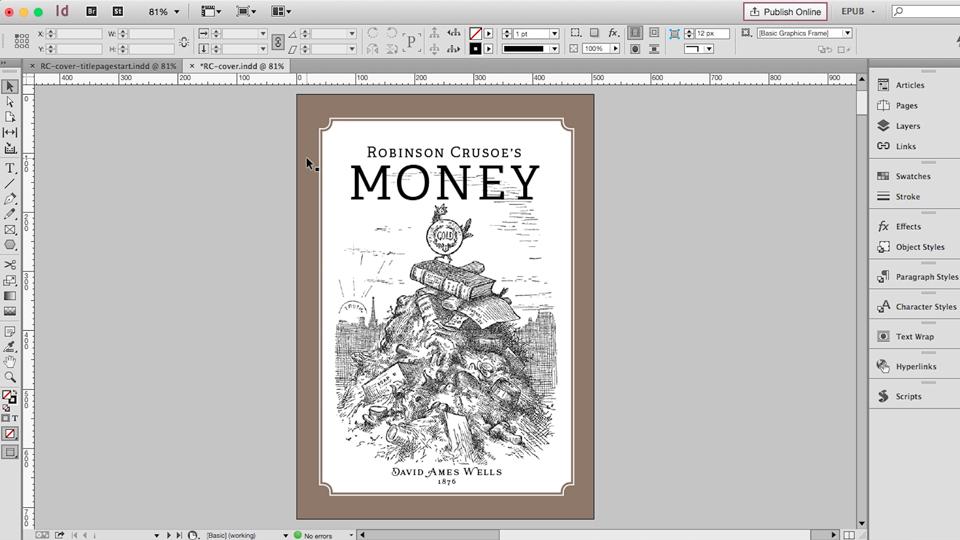Select the Polygon shape tool
The width and height of the screenshot is (960, 540).
pyautogui.click(x=10, y=245)
